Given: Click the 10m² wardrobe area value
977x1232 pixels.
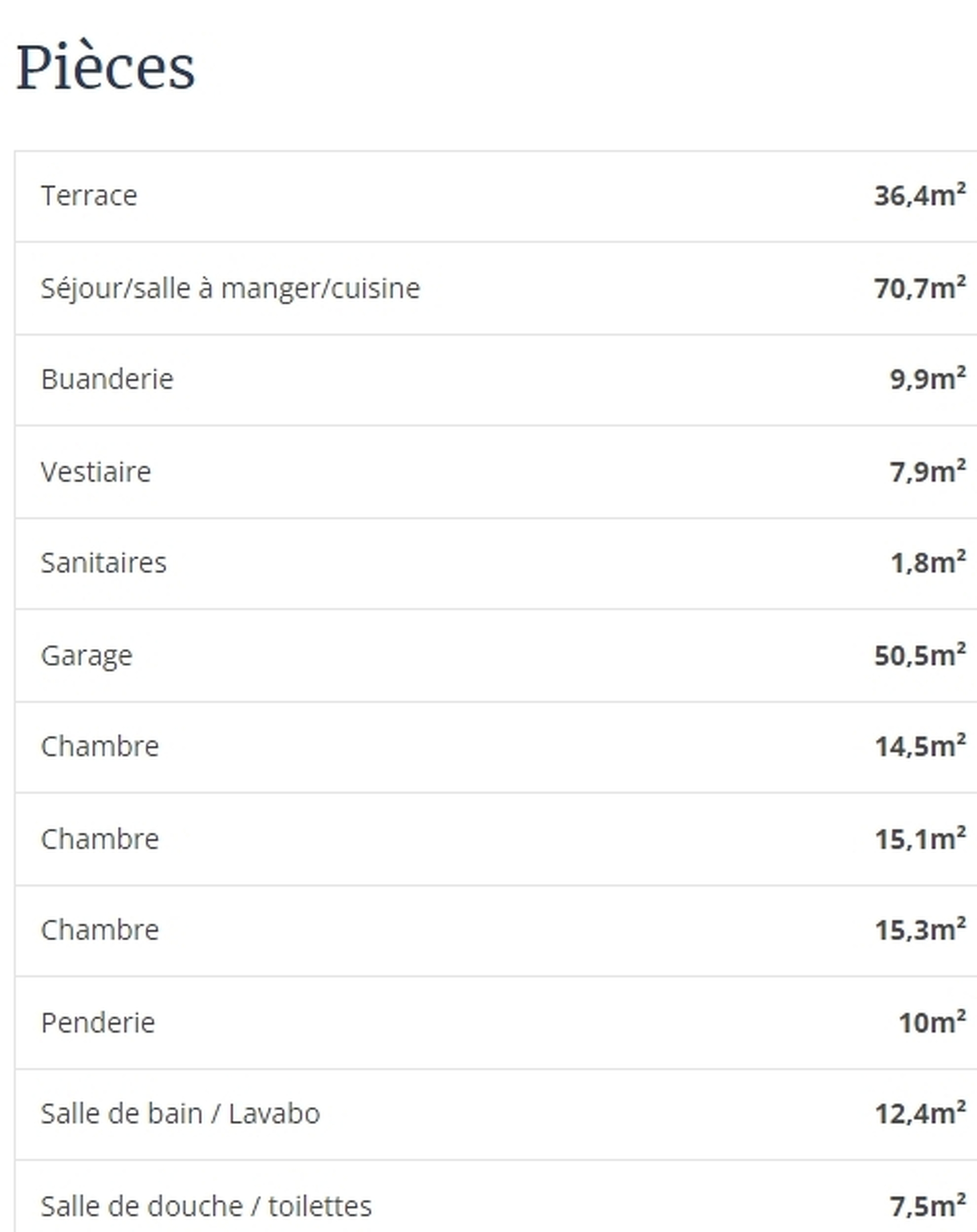Looking at the screenshot, I should pos(932,1023).
